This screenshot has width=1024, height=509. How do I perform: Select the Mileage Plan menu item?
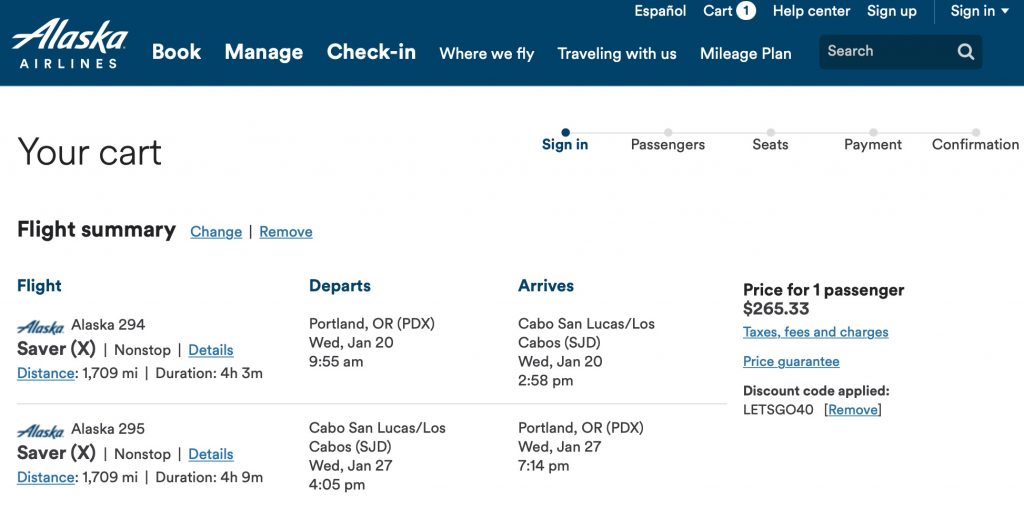(745, 54)
